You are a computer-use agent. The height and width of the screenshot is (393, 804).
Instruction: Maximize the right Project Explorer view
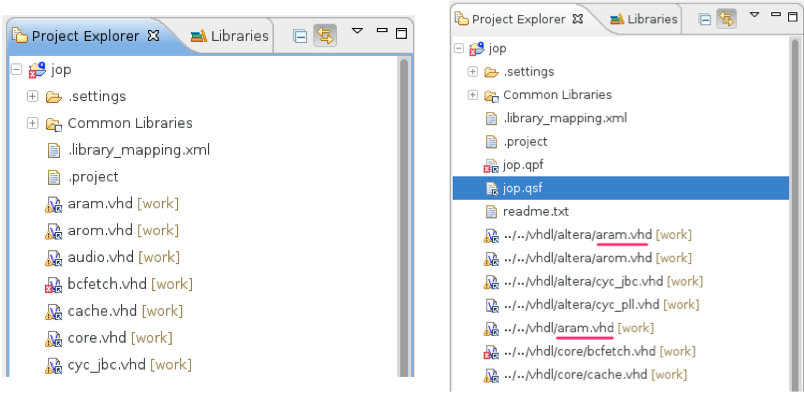[x=793, y=17]
